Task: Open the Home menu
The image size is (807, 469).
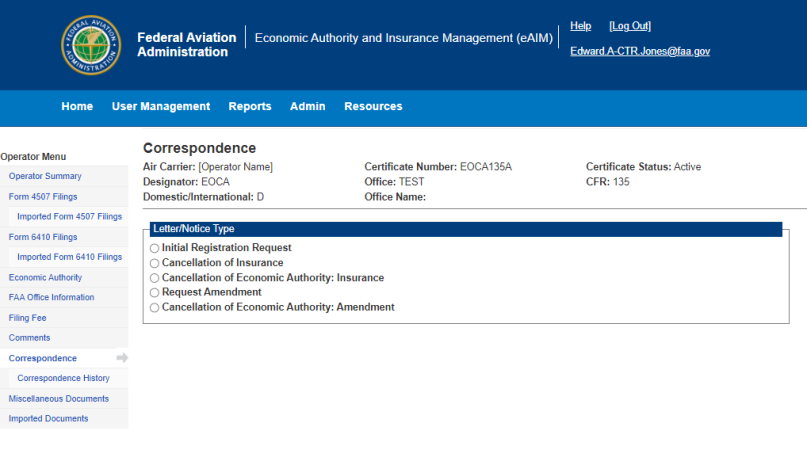Action: [x=77, y=106]
